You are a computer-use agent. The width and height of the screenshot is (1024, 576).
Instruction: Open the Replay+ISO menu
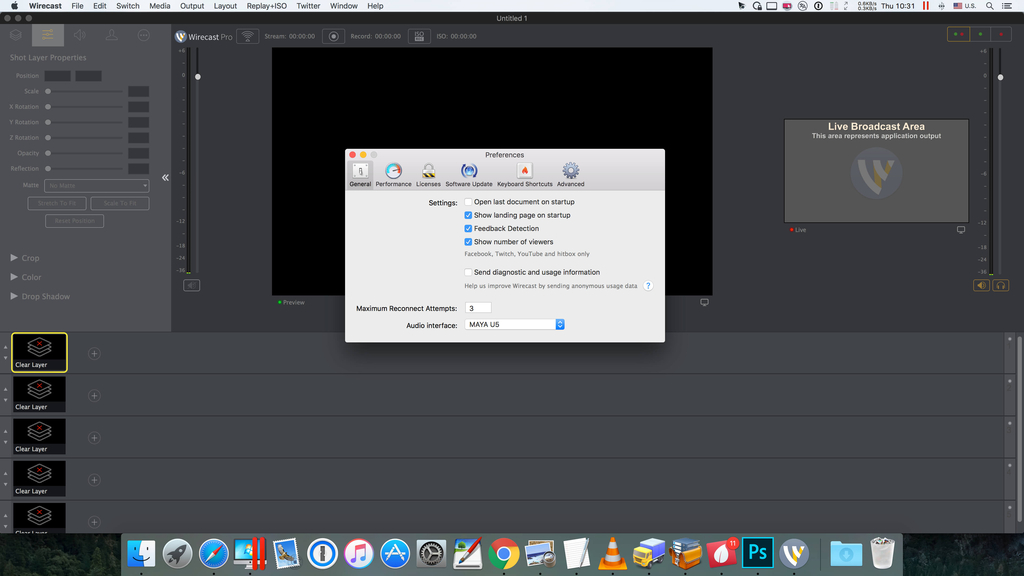click(265, 5)
